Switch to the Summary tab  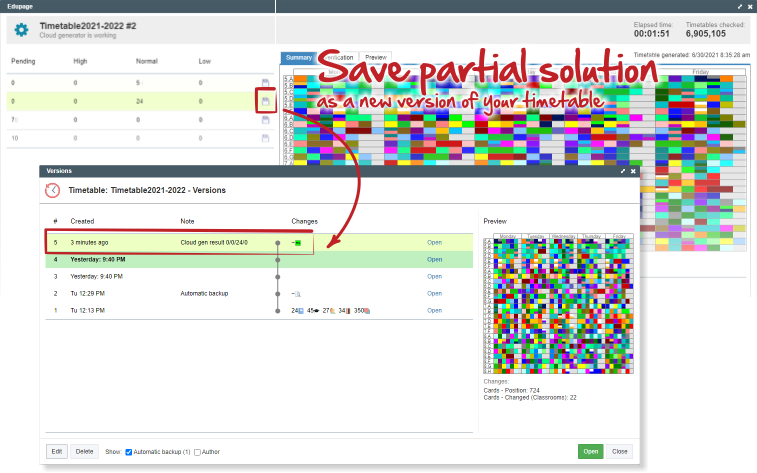point(299,58)
